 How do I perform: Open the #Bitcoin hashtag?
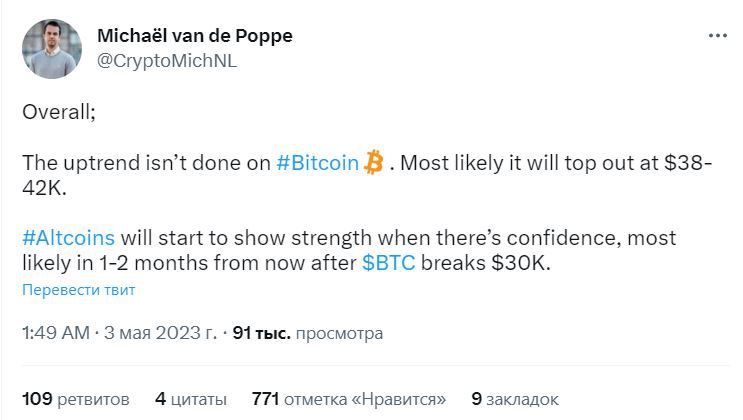click(x=317, y=163)
